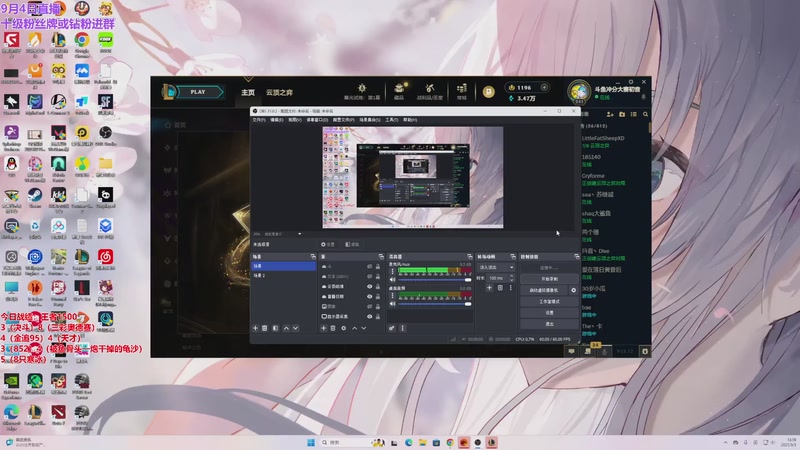Click Windows Start button on taskbar

311,442
